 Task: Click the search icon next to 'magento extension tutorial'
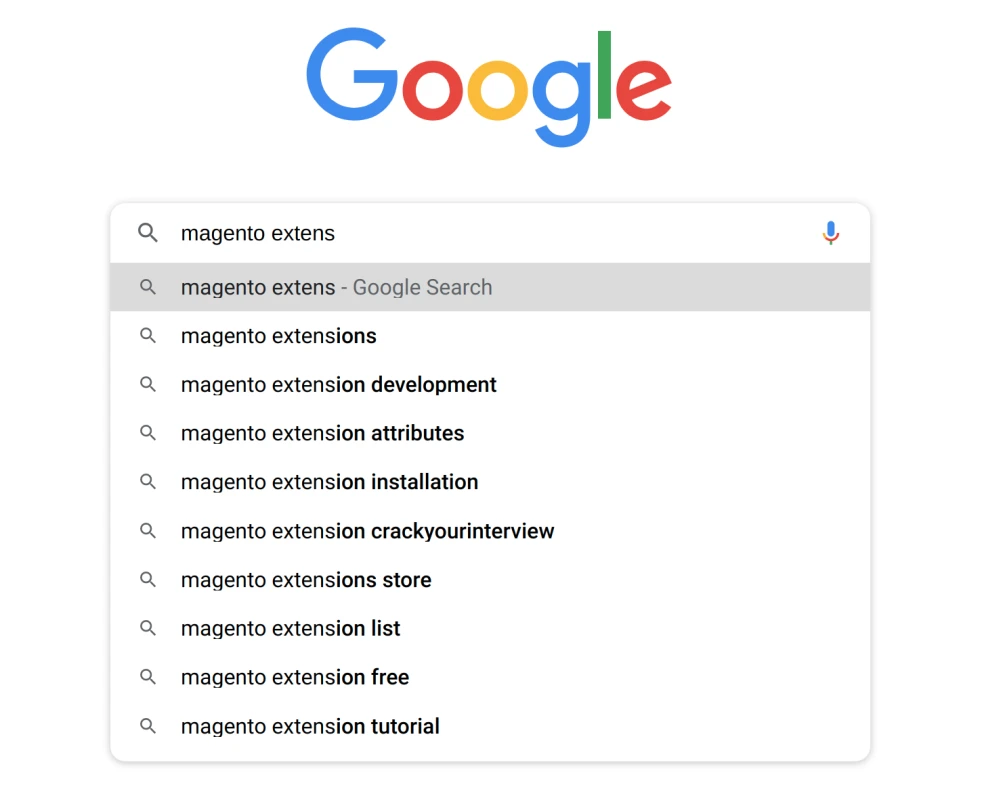pyautogui.click(x=147, y=726)
